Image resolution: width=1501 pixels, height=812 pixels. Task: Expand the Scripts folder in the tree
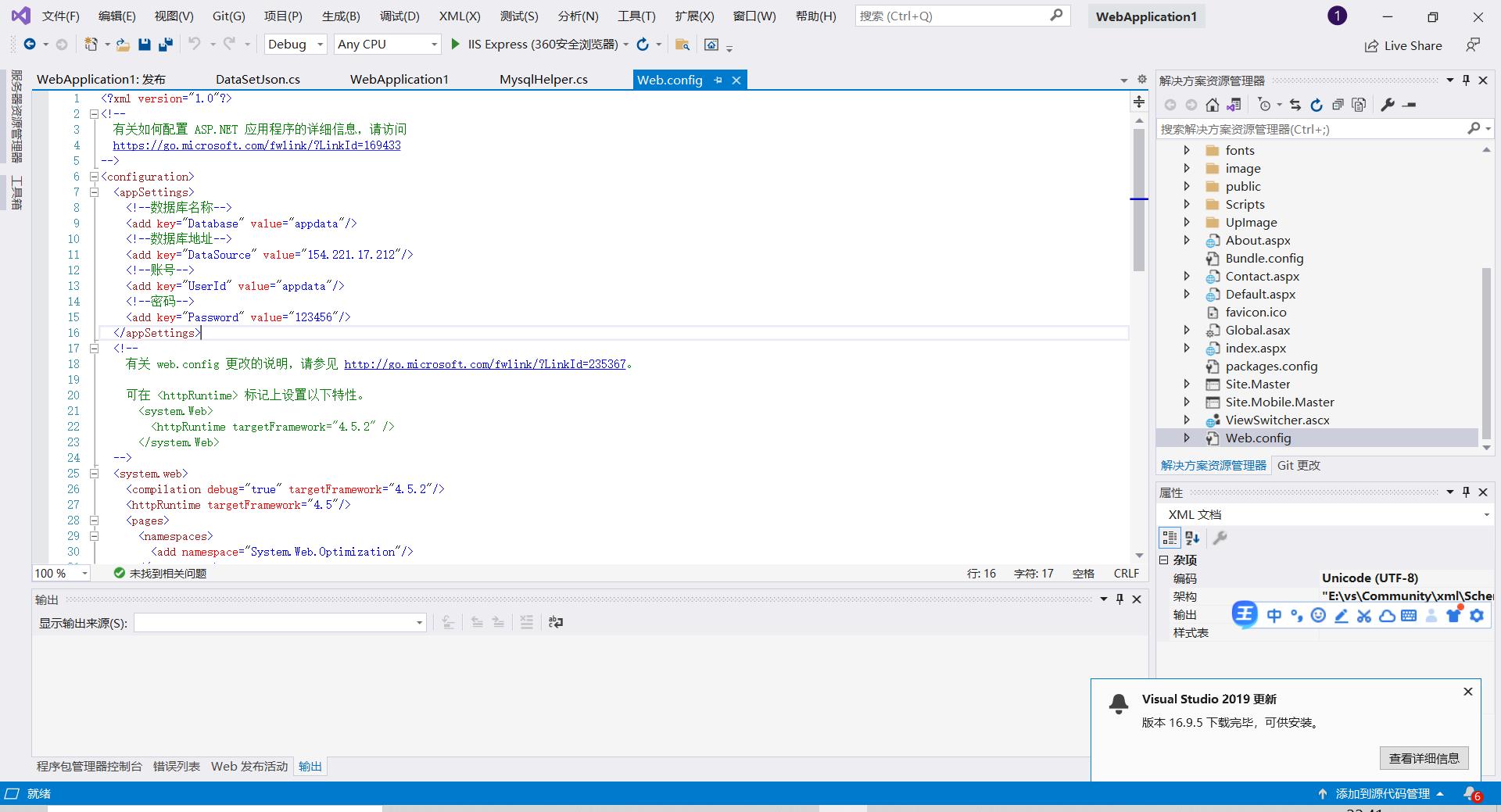coord(1187,204)
